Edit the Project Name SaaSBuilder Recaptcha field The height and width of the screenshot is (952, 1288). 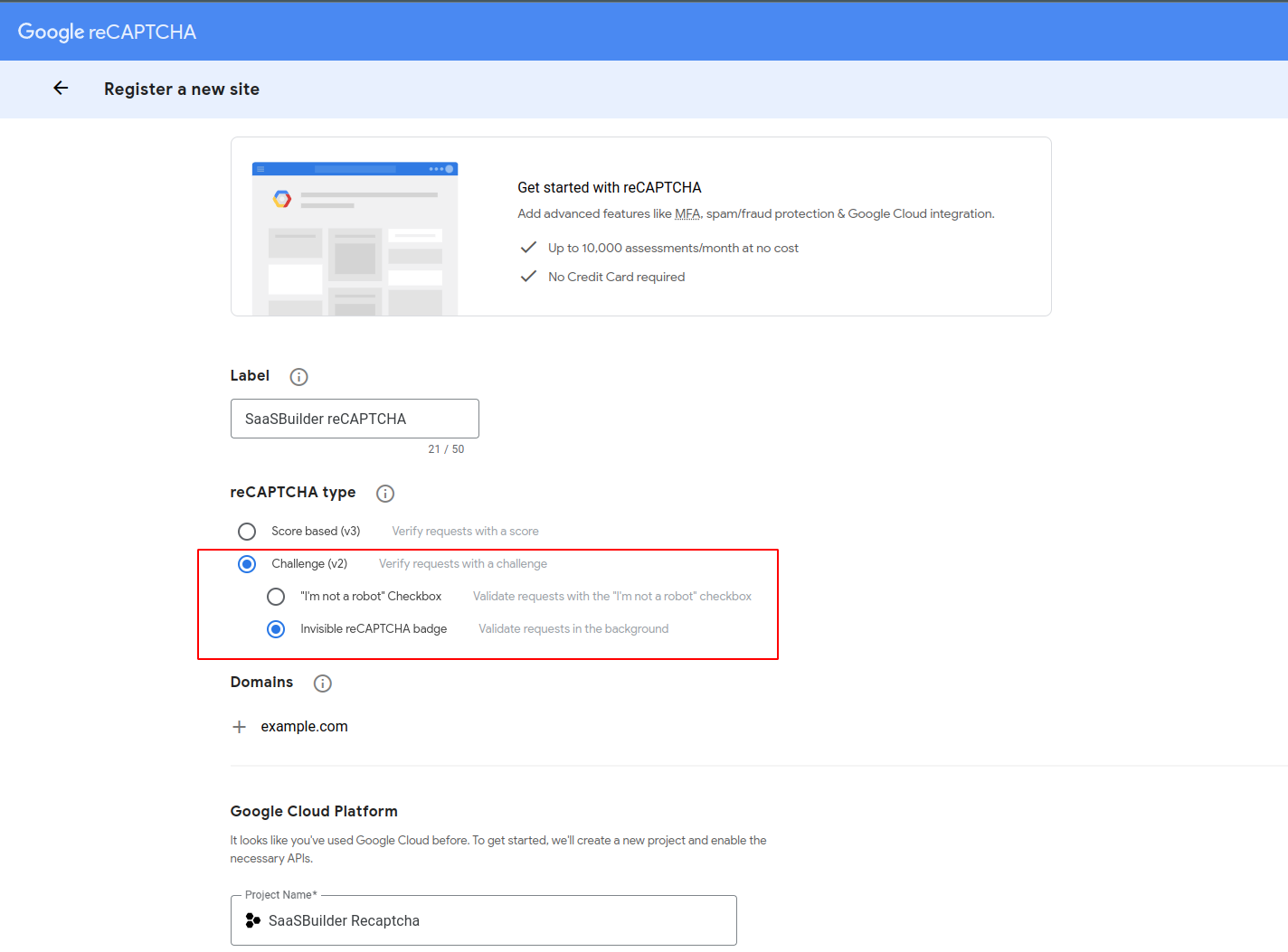[484, 920]
